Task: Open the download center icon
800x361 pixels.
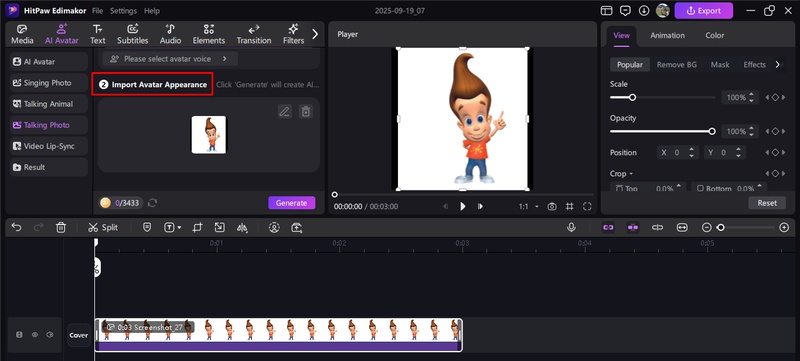Action: (x=644, y=11)
